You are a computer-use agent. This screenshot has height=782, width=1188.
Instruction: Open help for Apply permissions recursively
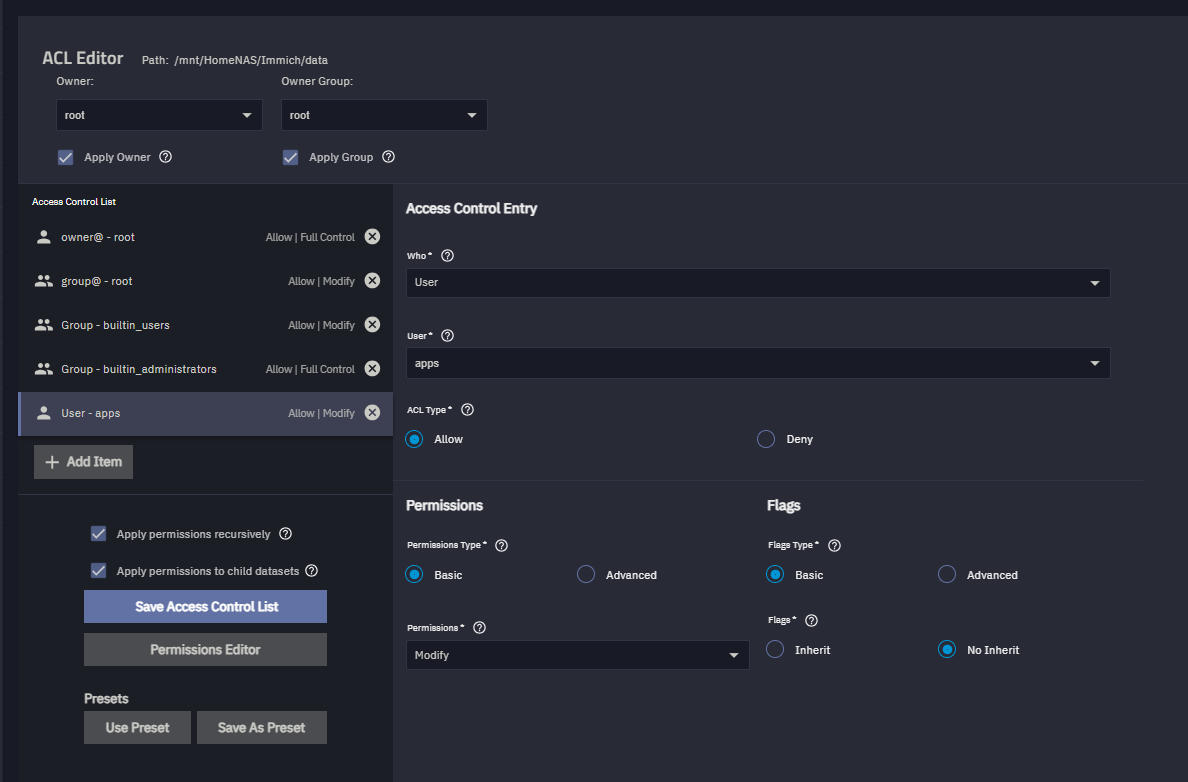[286, 534]
